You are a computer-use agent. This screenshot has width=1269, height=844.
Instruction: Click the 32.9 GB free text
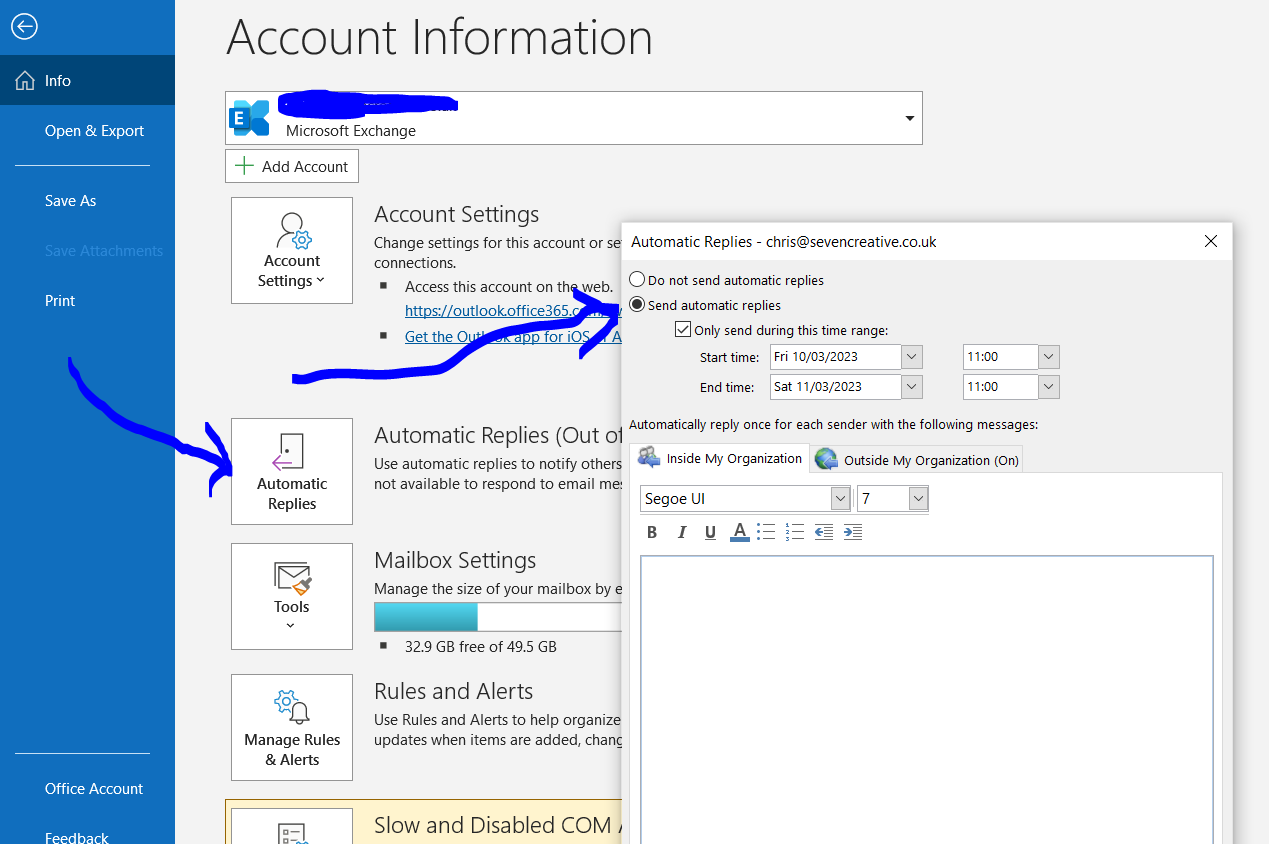[x=481, y=647]
